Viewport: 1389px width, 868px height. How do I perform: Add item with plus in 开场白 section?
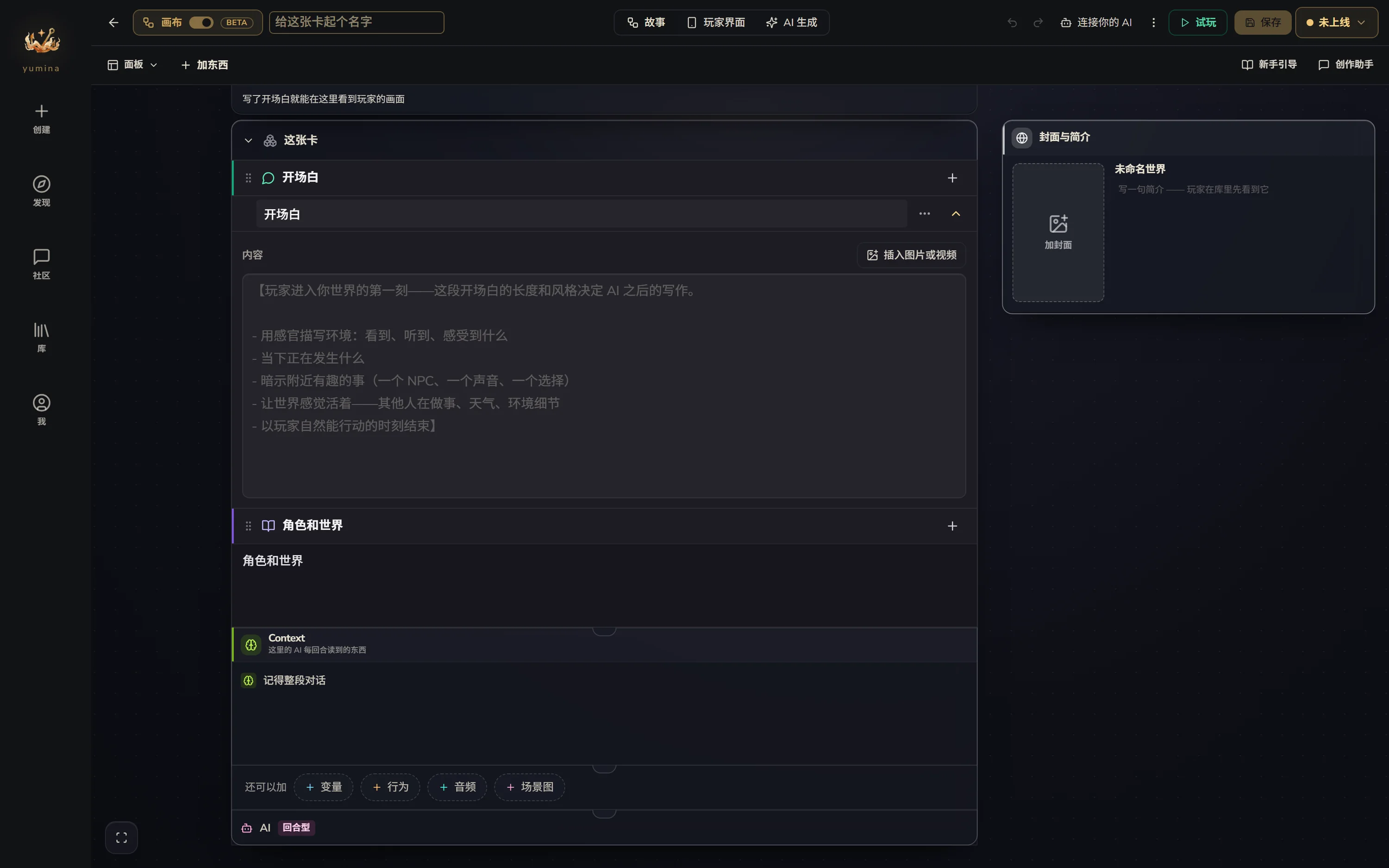click(x=952, y=178)
